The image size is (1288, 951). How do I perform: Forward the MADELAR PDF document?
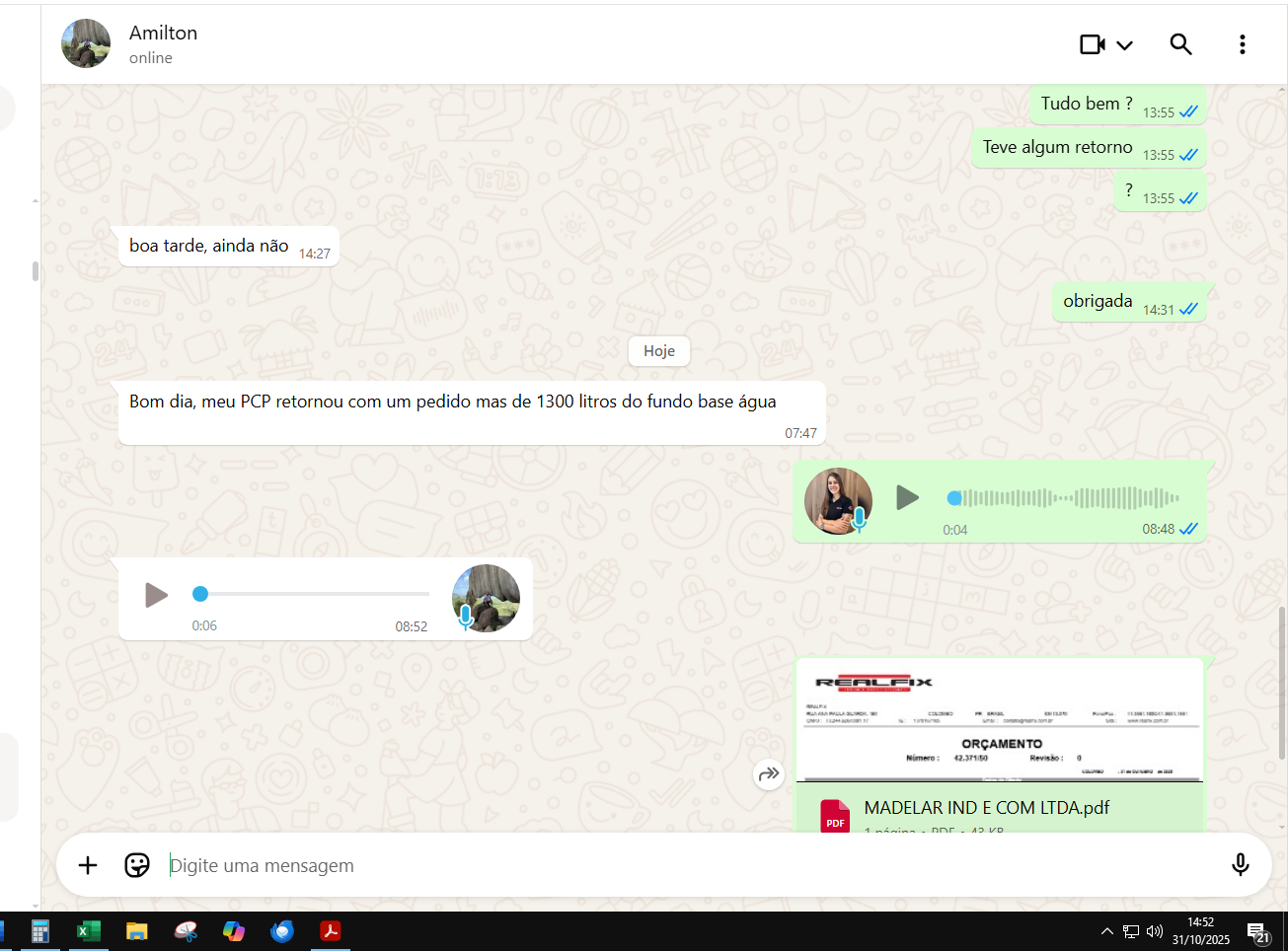pos(768,774)
